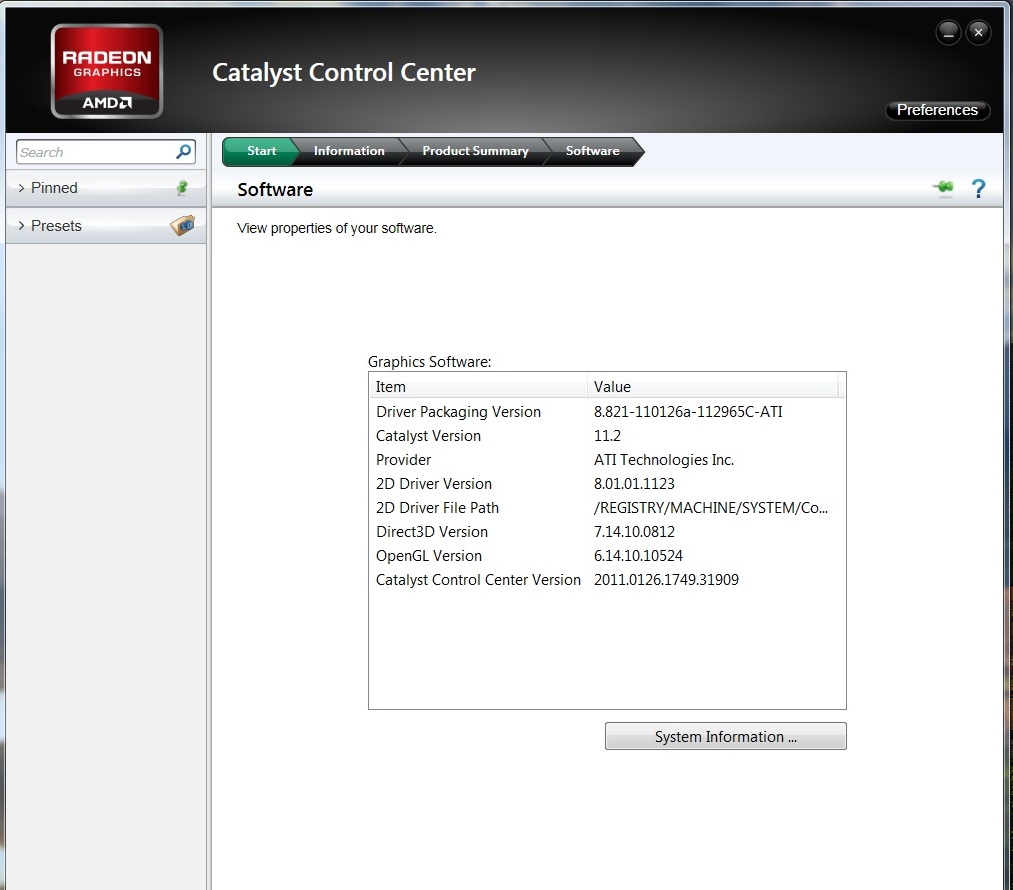Image resolution: width=1013 pixels, height=890 pixels.
Task: Select the Provider row label
Action: tap(403, 460)
